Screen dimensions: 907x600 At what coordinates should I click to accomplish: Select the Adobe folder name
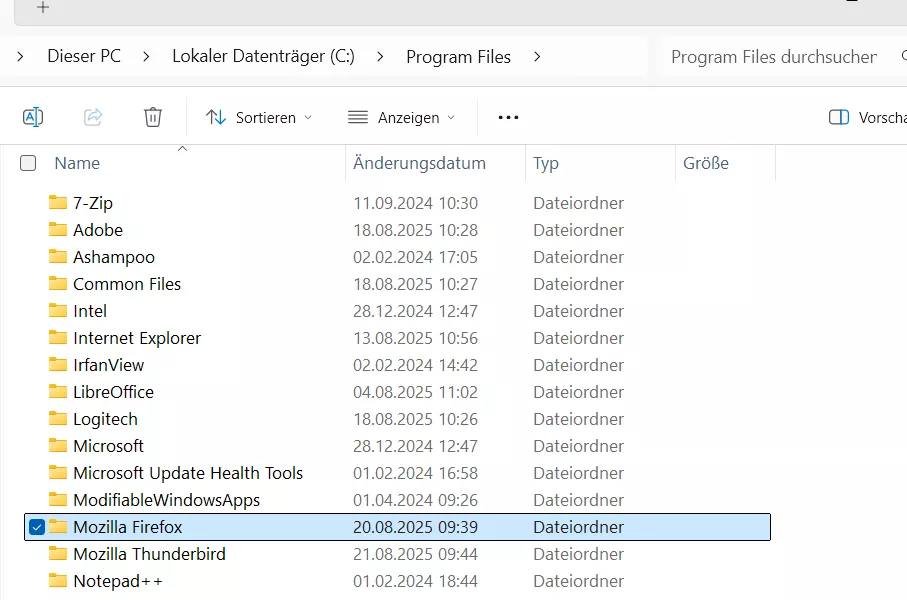pyautogui.click(x=98, y=230)
